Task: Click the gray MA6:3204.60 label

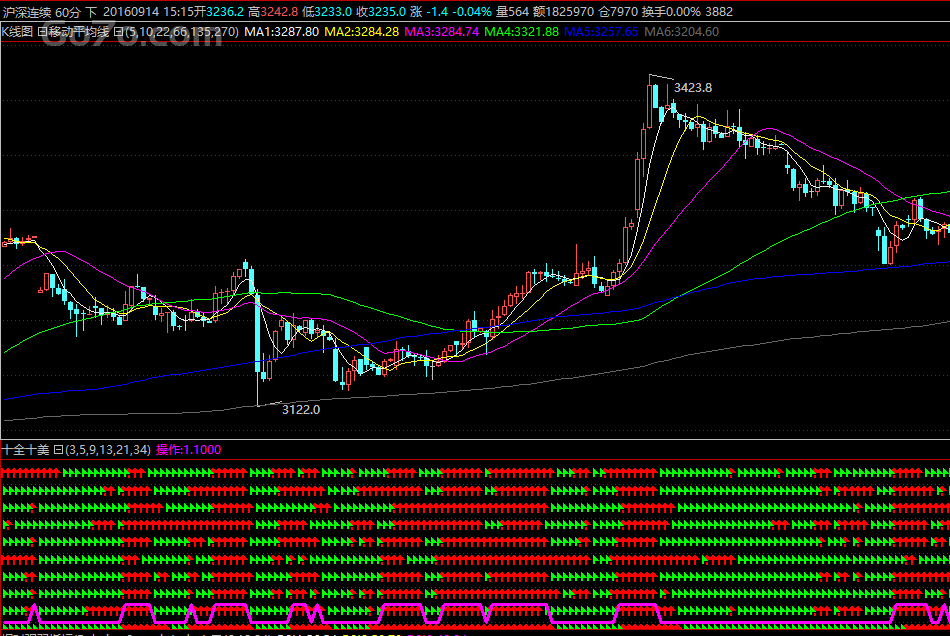Action: point(681,32)
